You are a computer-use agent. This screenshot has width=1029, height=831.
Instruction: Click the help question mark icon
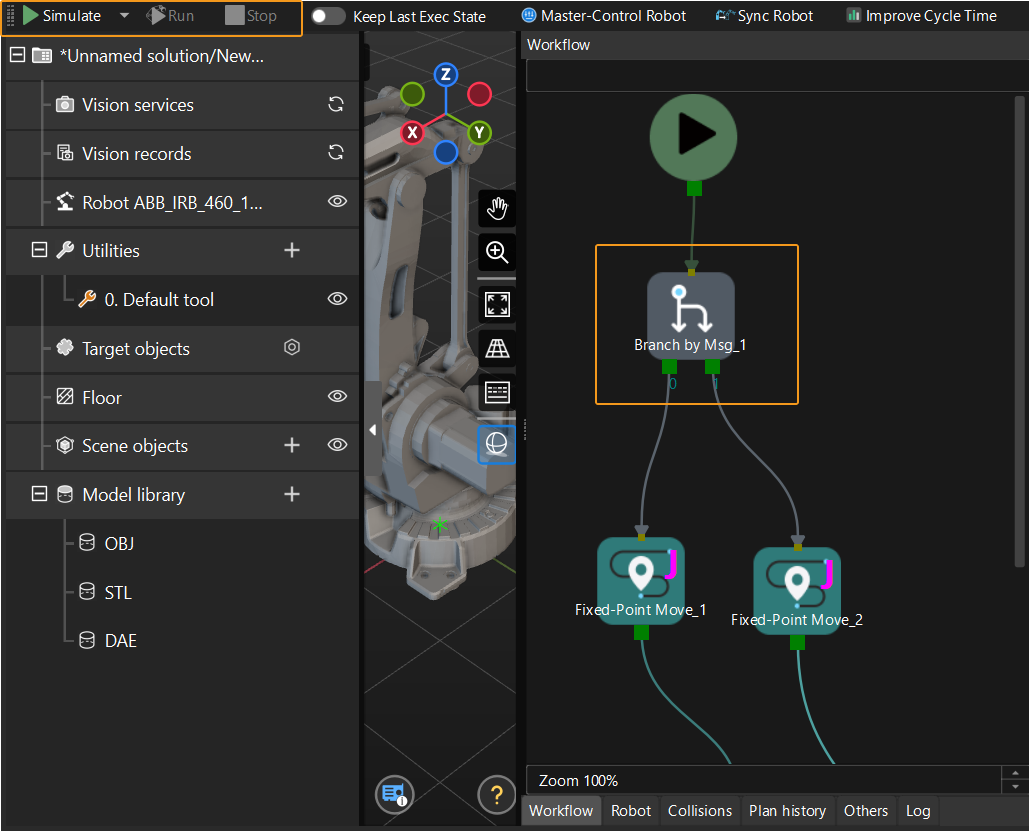496,795
